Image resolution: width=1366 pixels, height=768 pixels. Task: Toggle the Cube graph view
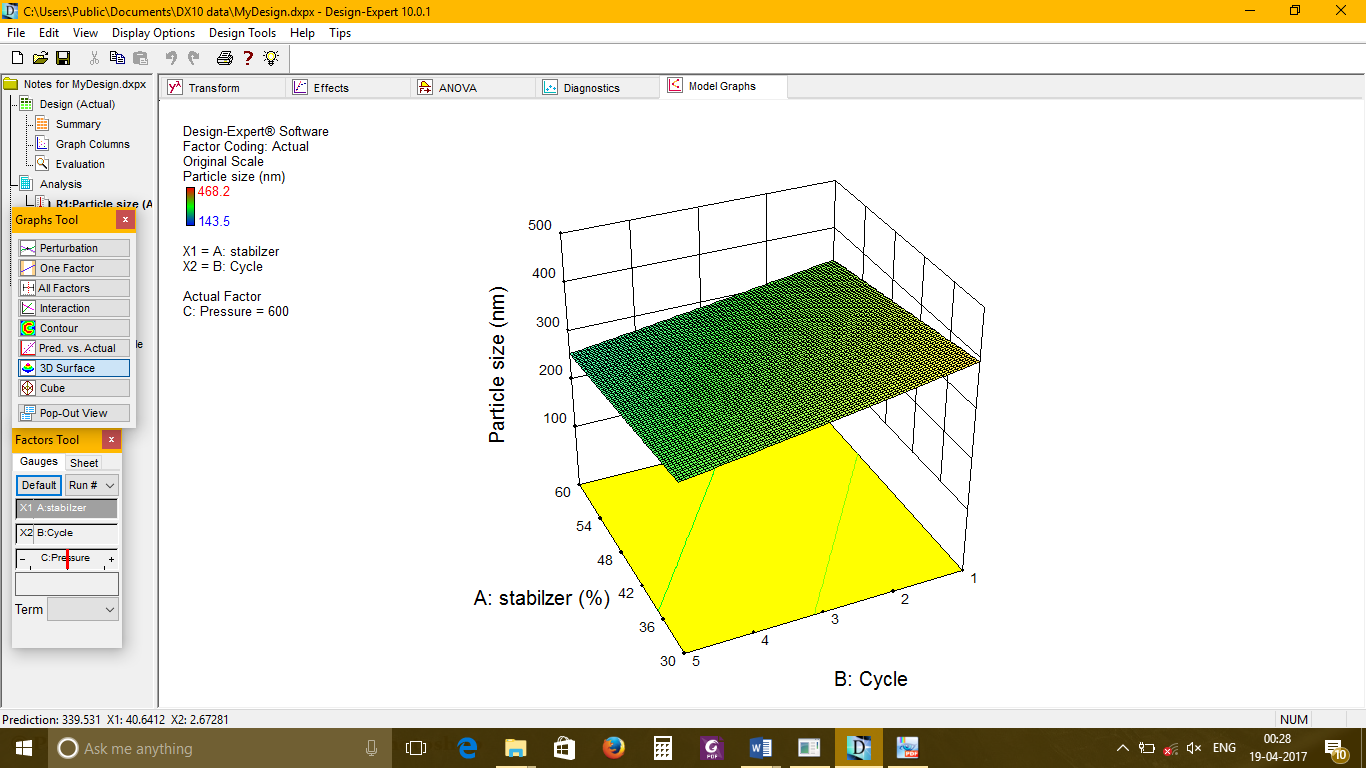click(73, 388)
